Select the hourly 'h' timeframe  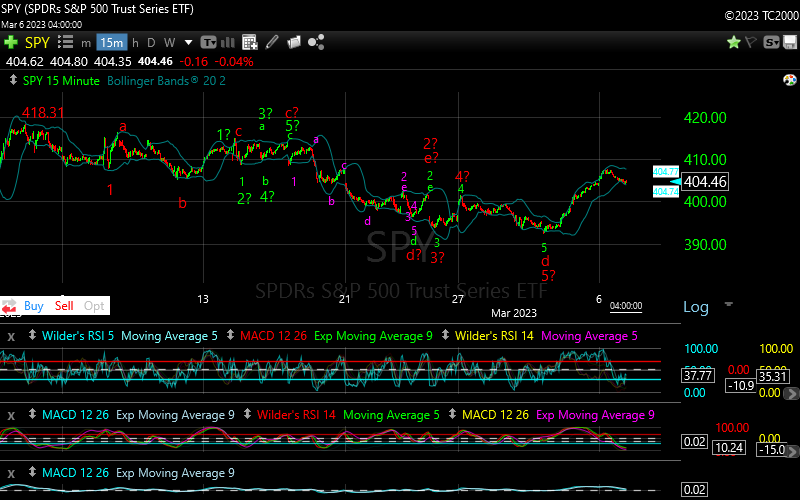point(135,43)
